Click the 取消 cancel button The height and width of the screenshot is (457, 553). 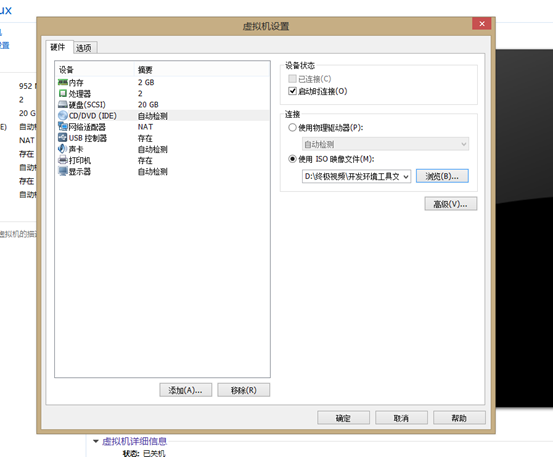click(x=401, y=418)
